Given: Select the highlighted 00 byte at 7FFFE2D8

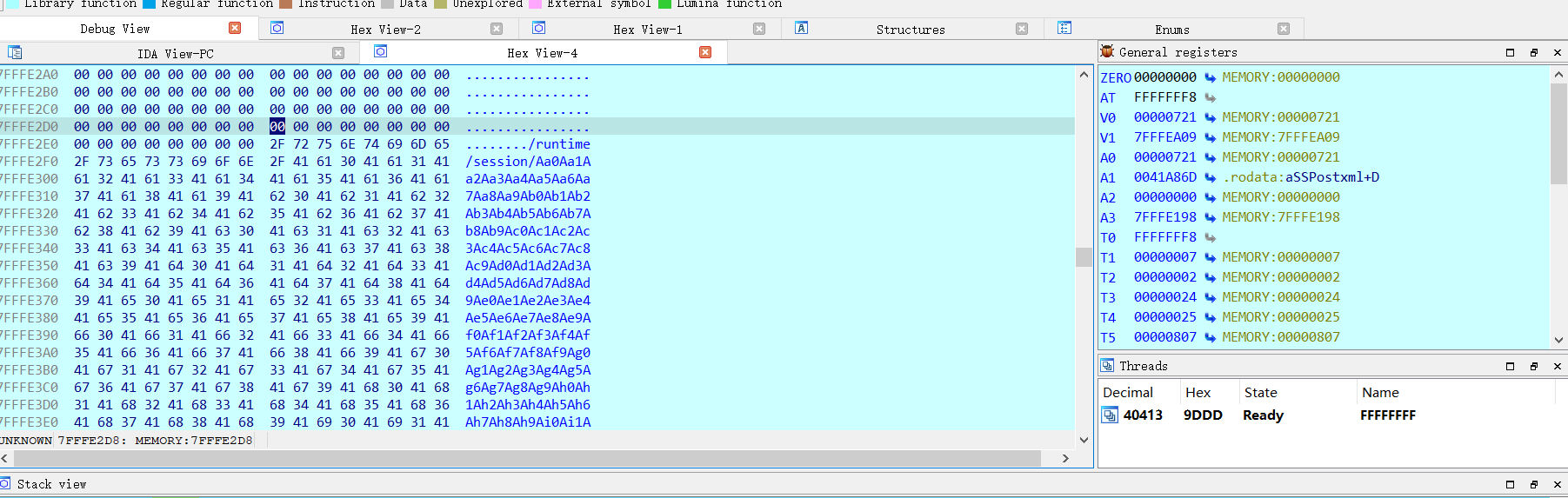Looking at the screenshot, I should pos(277,127).
